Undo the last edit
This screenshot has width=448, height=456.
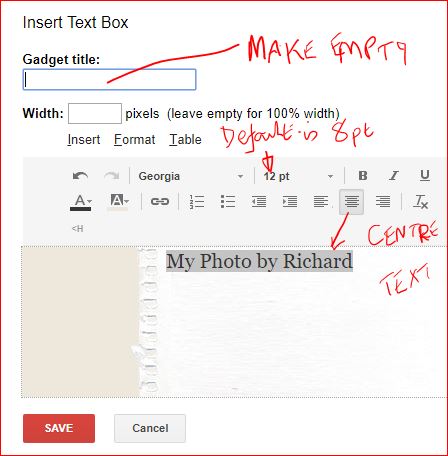tap(80, 176)
